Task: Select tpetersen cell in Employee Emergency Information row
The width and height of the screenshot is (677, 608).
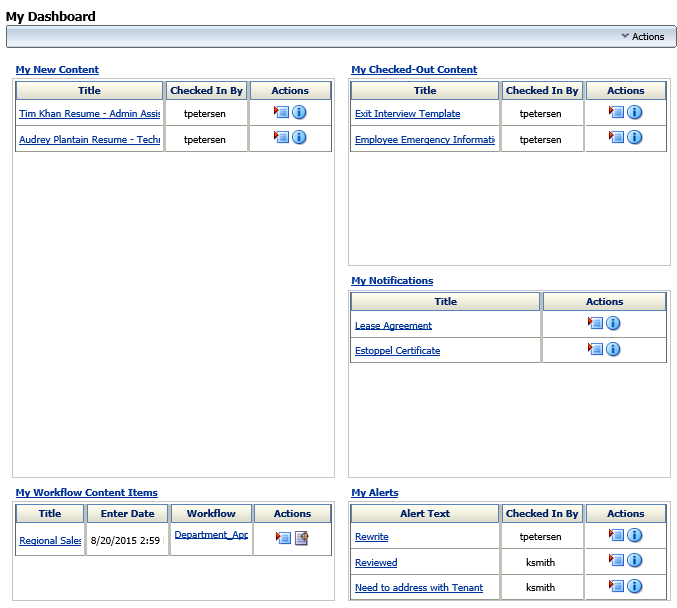Action: pos(542,139)
